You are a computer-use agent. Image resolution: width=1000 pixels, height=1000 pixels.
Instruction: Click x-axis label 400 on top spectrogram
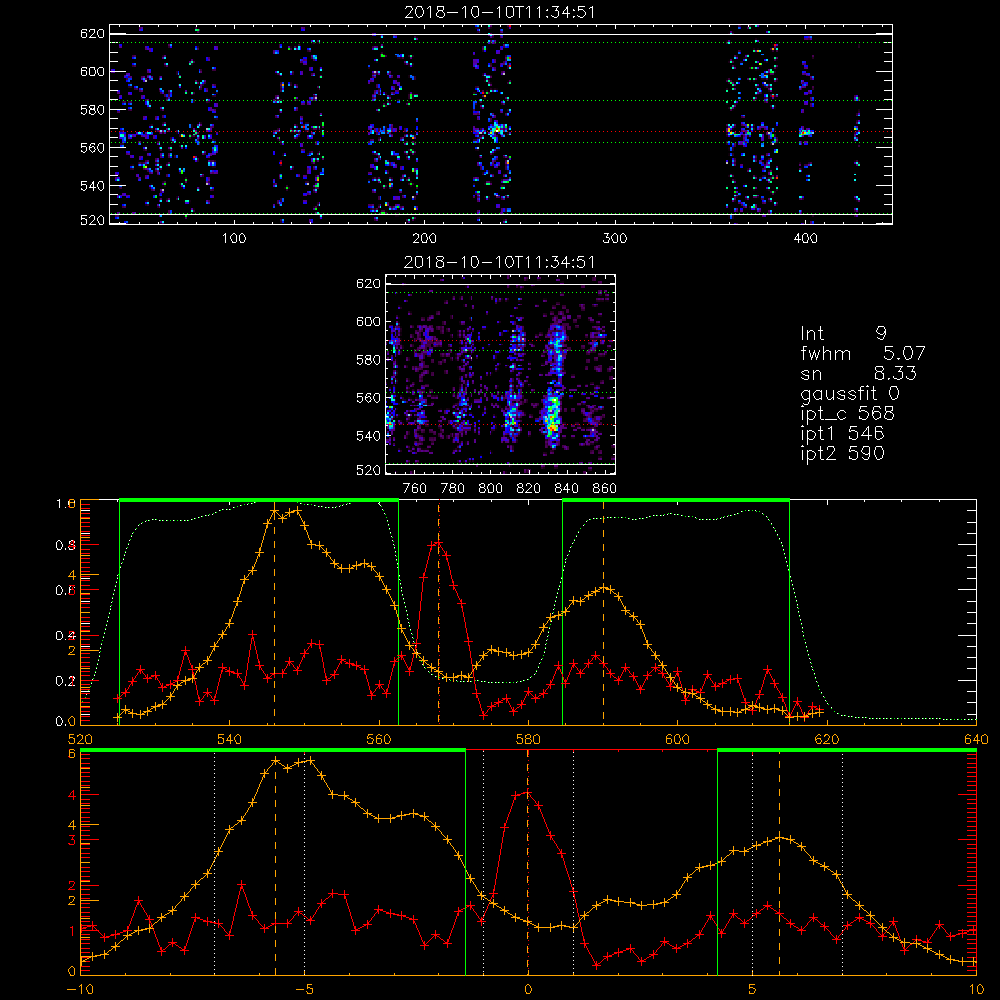coord(805,239)
